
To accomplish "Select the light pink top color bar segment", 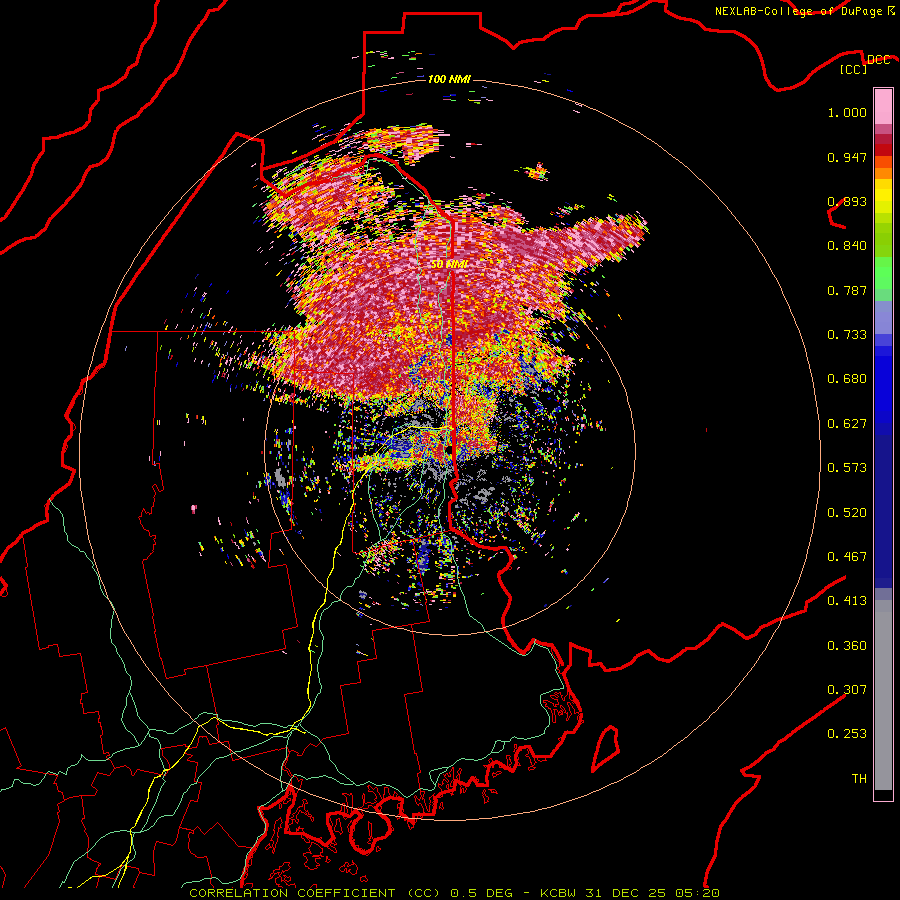I will [x=883, y=107].
